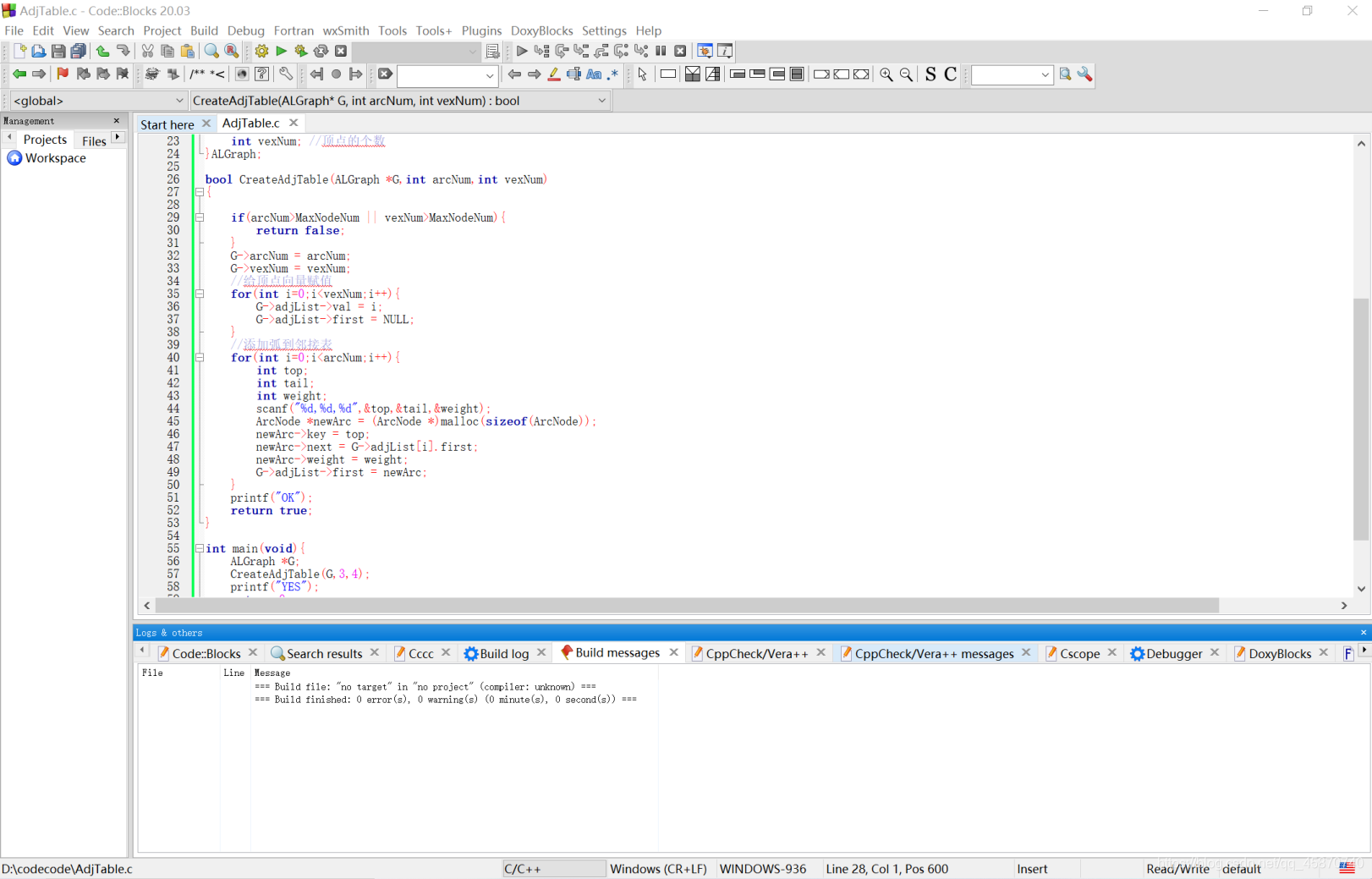Image resolution: width=1372 pixels, height=879 pixels.
Task: Select the Workspace tree item
Action: click(55, 158)
